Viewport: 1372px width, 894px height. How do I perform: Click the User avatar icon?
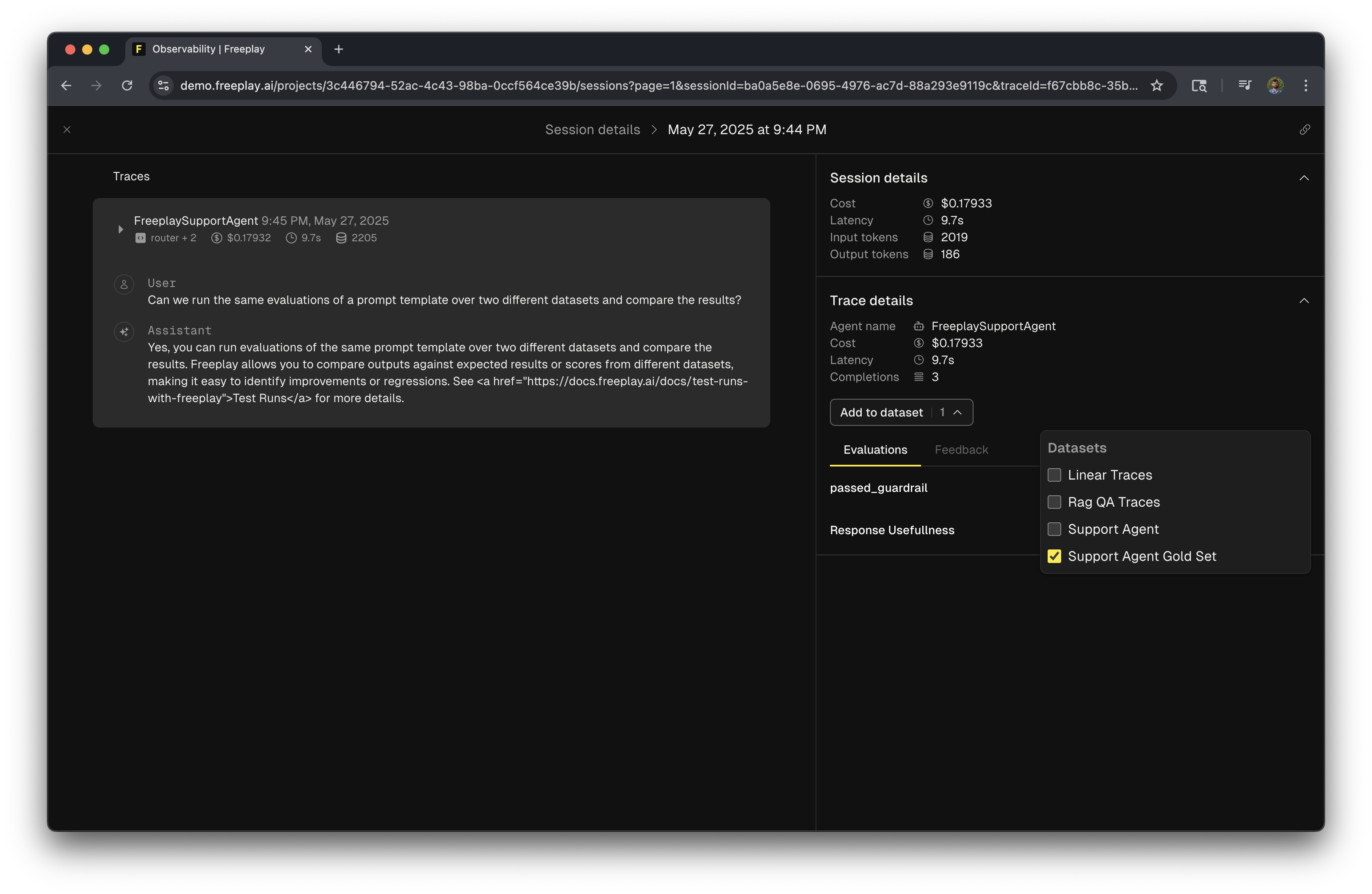tap(124, 284)
